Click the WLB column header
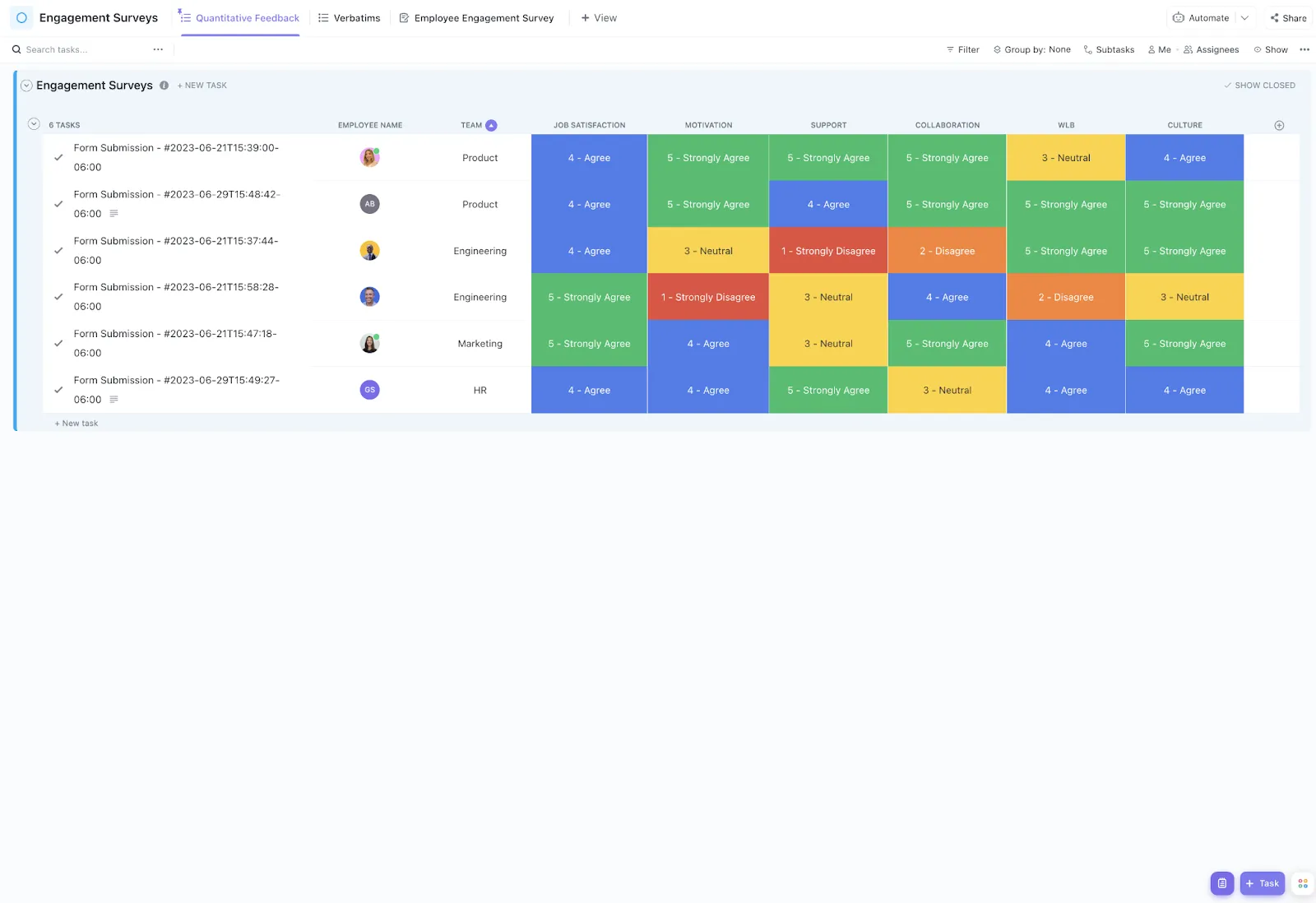1316x903 pixels. (1066, 125)
